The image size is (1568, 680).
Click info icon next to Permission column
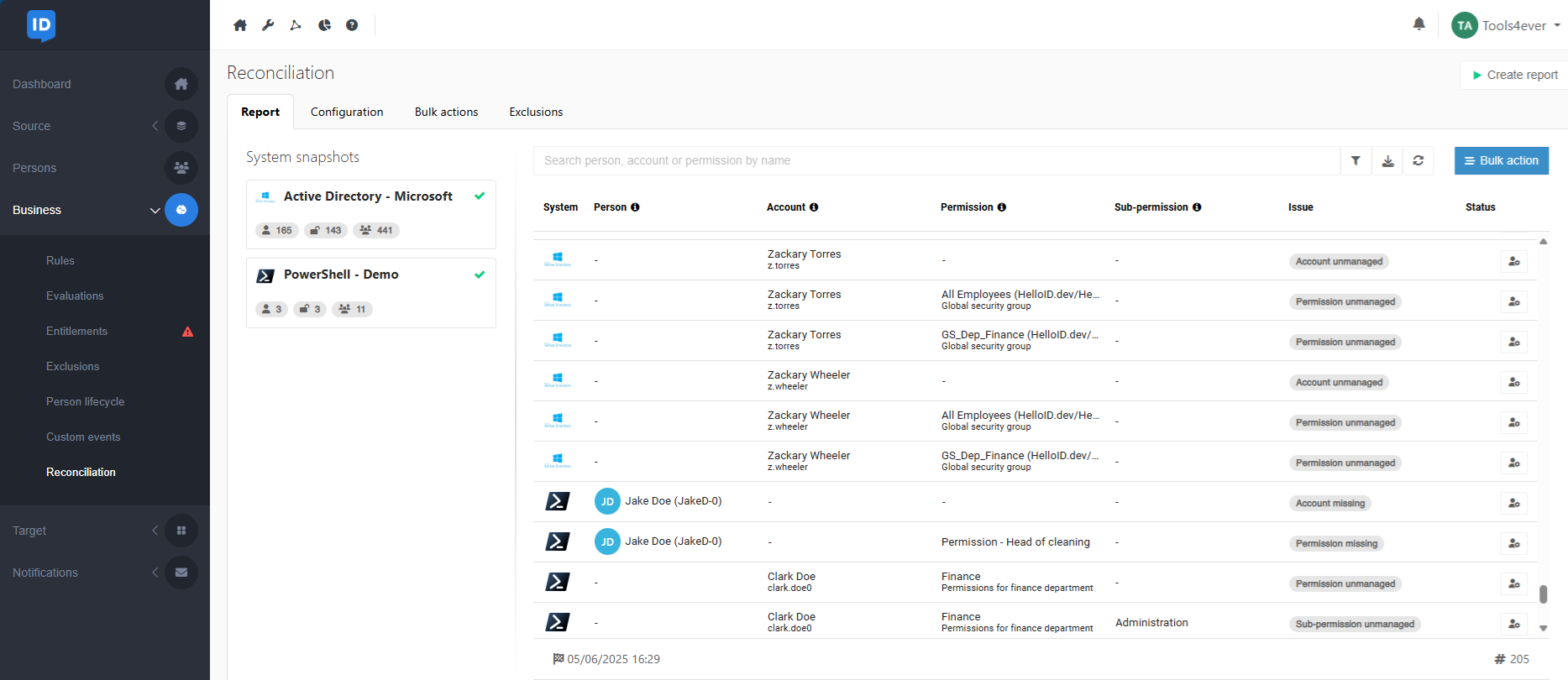coord(1001,207)
